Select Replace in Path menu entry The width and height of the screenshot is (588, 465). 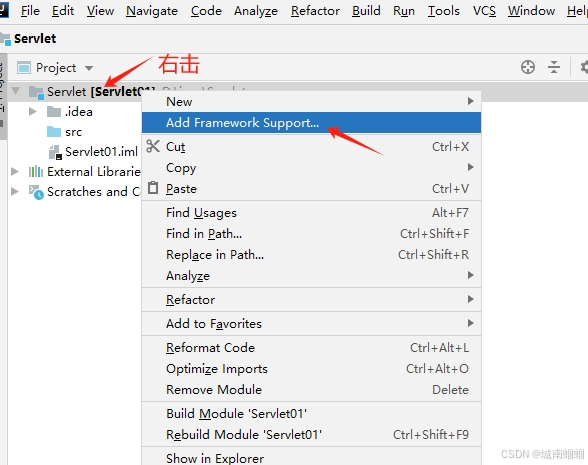click(x=311, y=255)
